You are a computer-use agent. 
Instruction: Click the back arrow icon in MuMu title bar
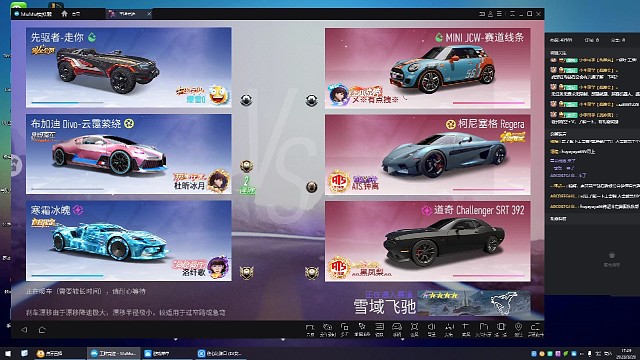(482, 14)
